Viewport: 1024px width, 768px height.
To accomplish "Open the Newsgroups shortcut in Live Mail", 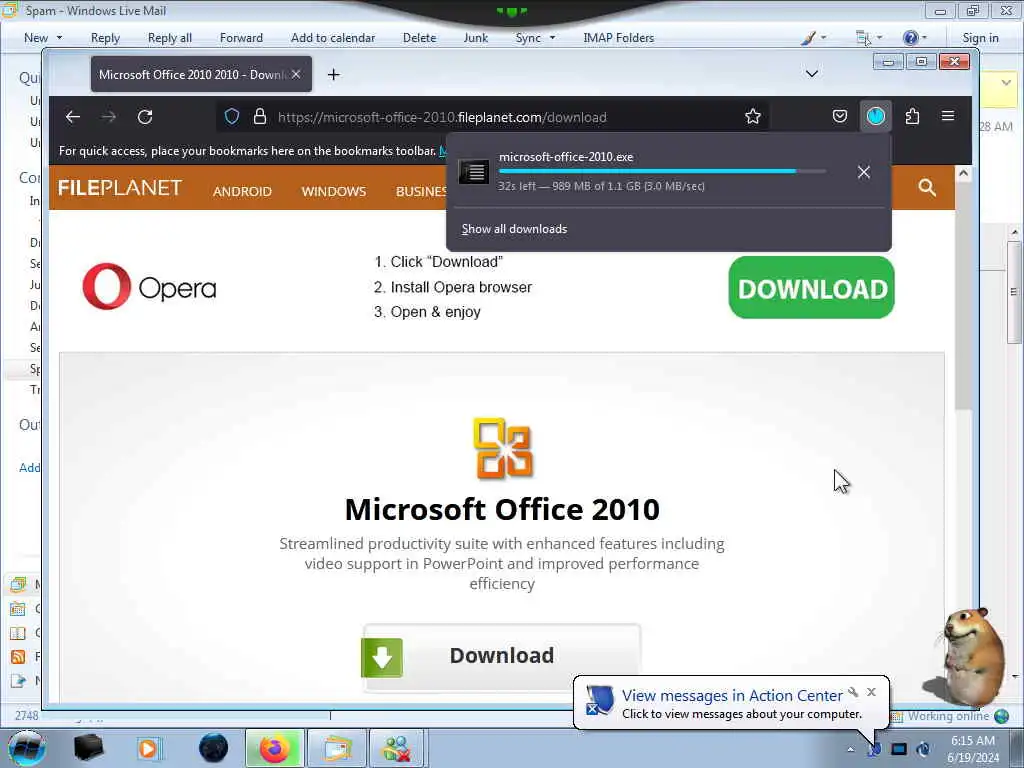I will pos(18,681).
